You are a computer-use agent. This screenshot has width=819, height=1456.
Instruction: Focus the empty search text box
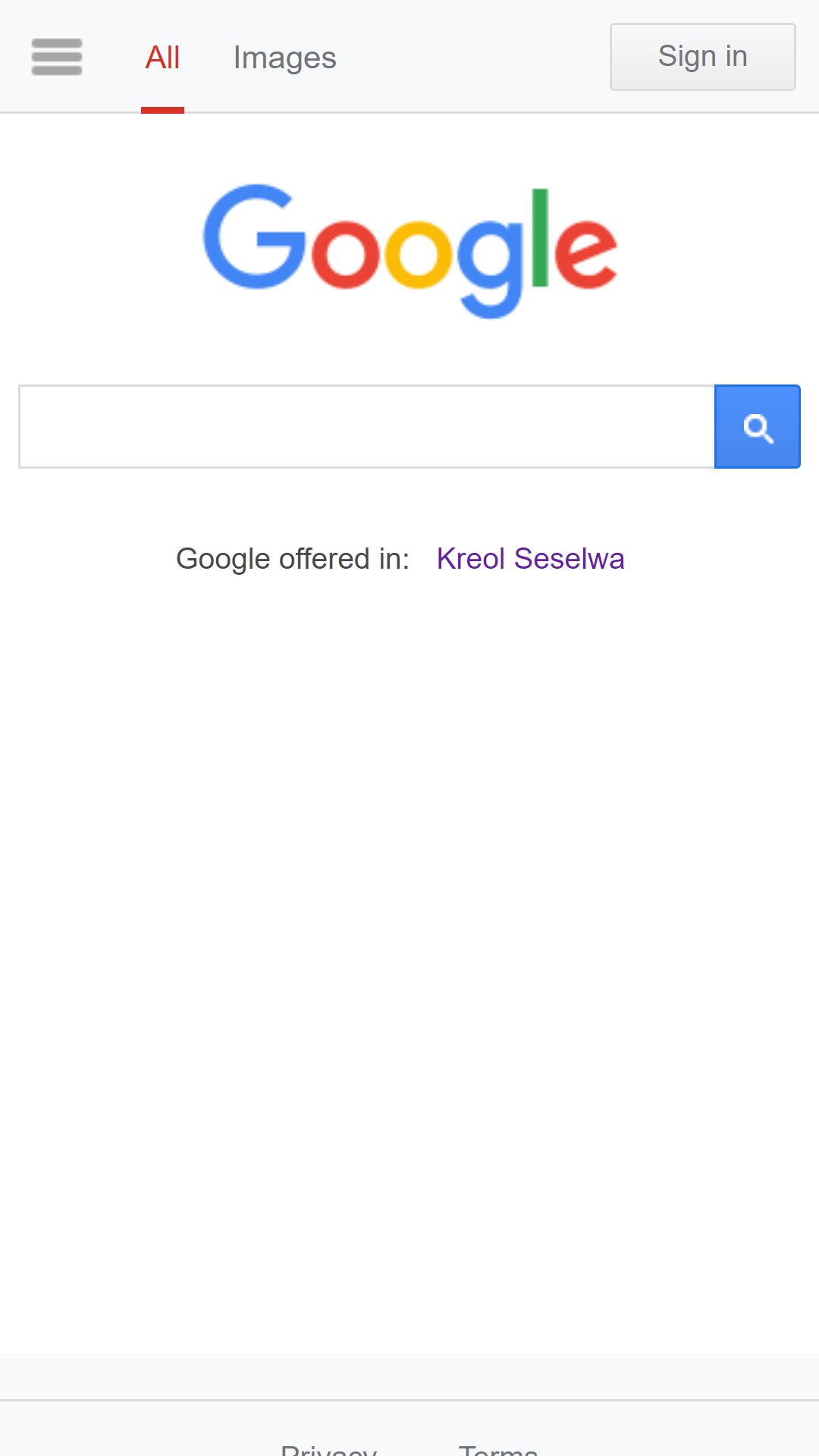coord(367,427)
